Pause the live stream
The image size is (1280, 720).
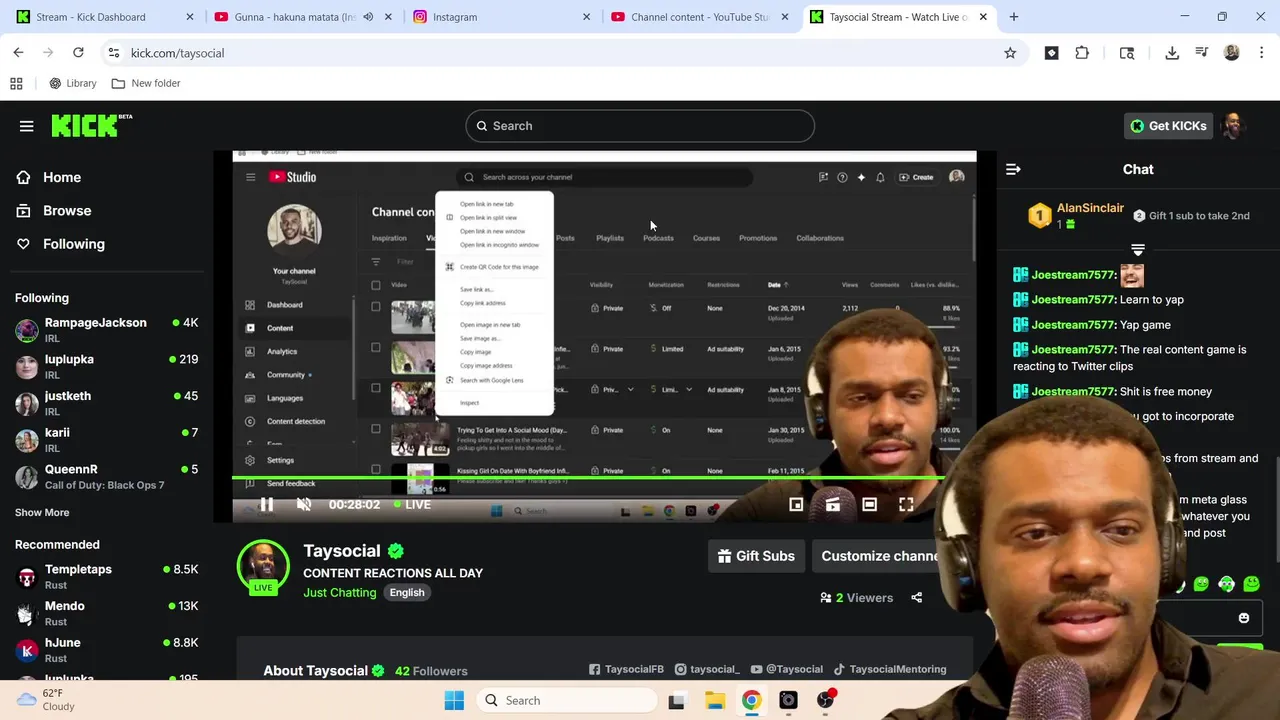pos(266,505)
